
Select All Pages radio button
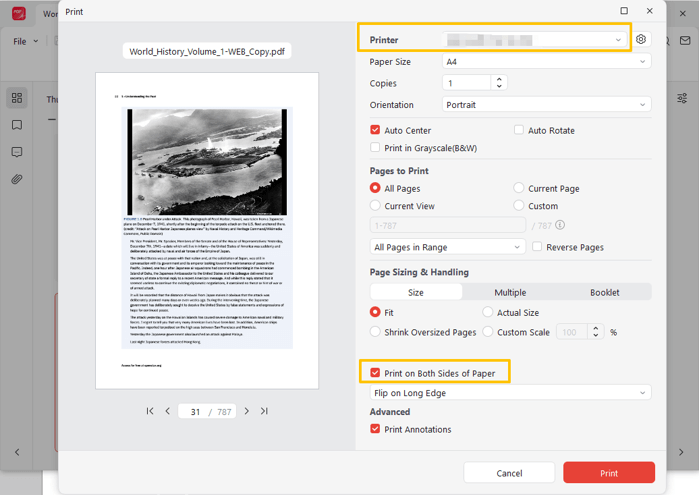point(375,188)
